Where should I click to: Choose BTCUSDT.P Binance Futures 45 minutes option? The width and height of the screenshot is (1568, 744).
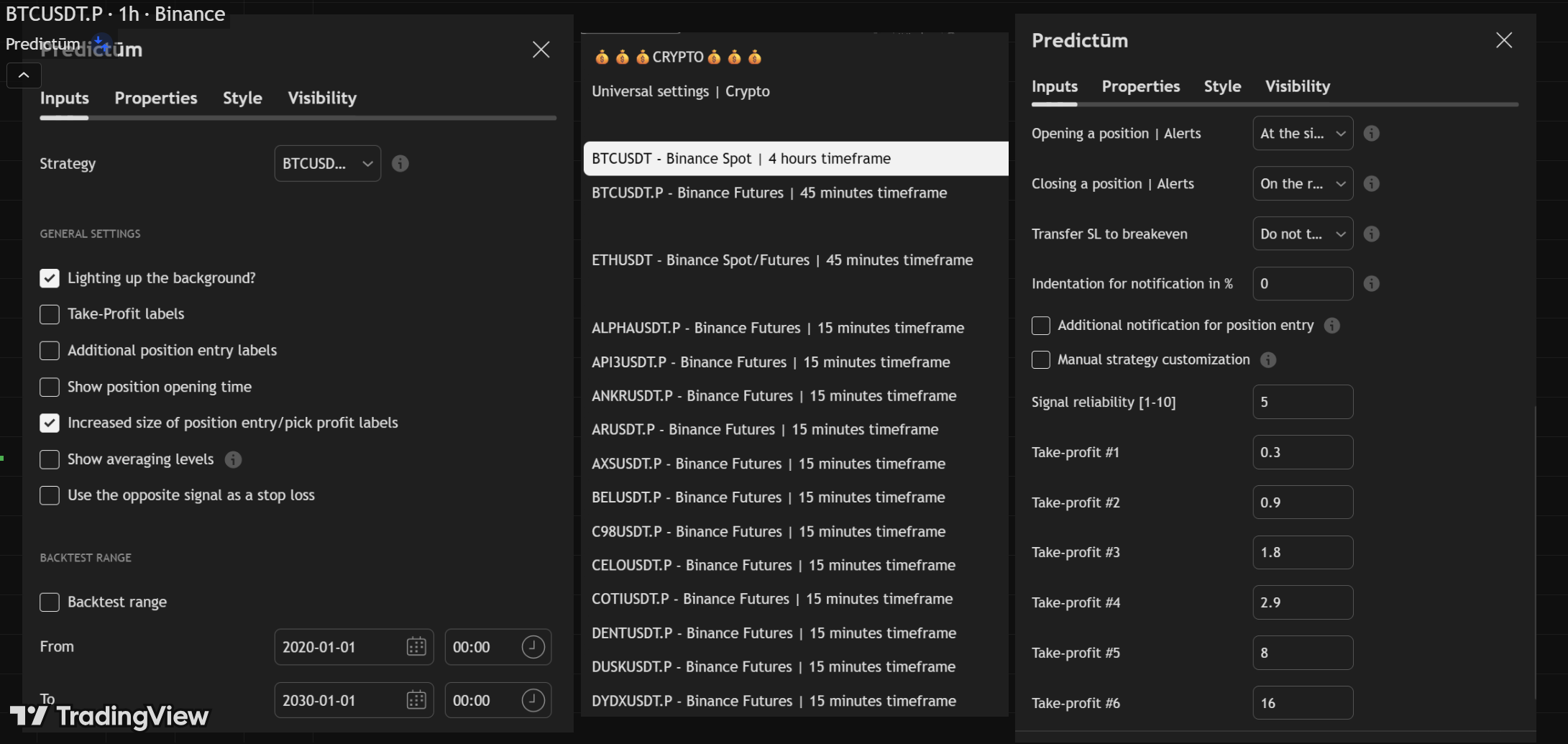click(x=769, y=193)
